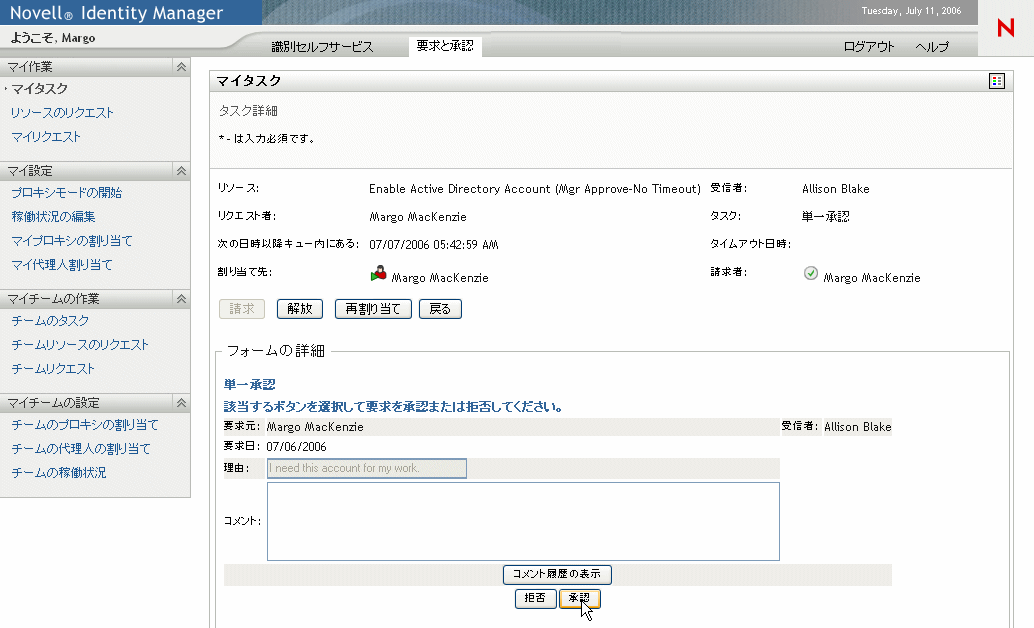Collapse the マイチームの設定 section
Image resolution: width=1034 pixels, height=628 pixels.
click(181, 403)
